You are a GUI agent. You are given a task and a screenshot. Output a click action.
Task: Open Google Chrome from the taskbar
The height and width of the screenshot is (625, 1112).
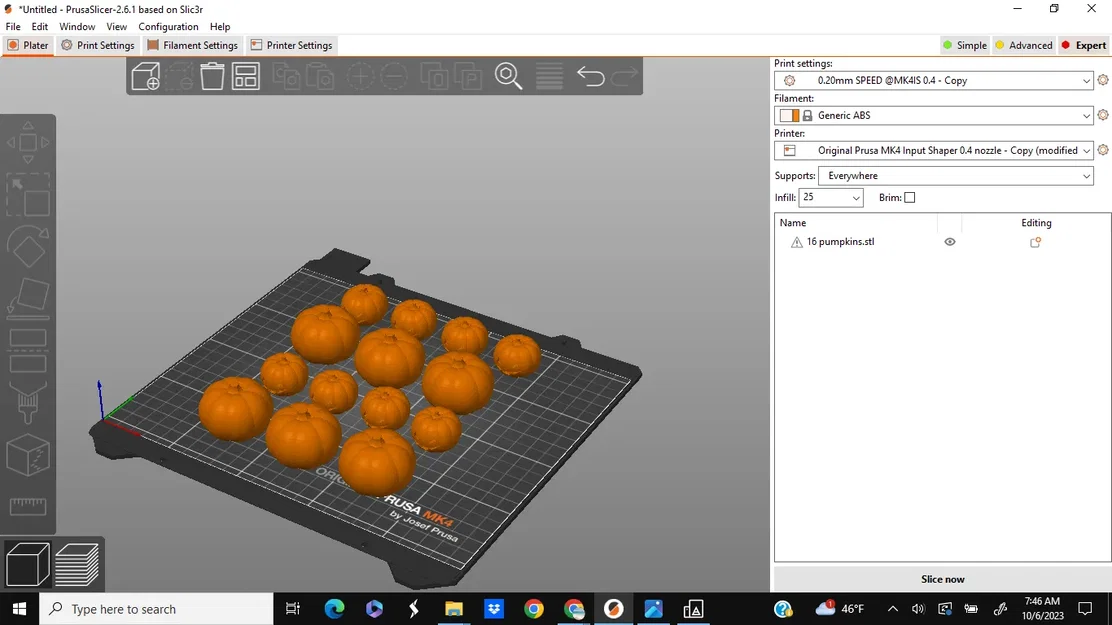(533, 609)
